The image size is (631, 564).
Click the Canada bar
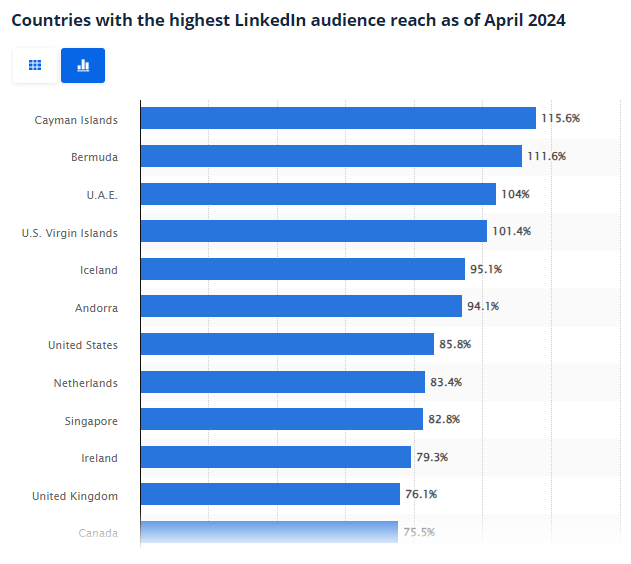[269, 532]
